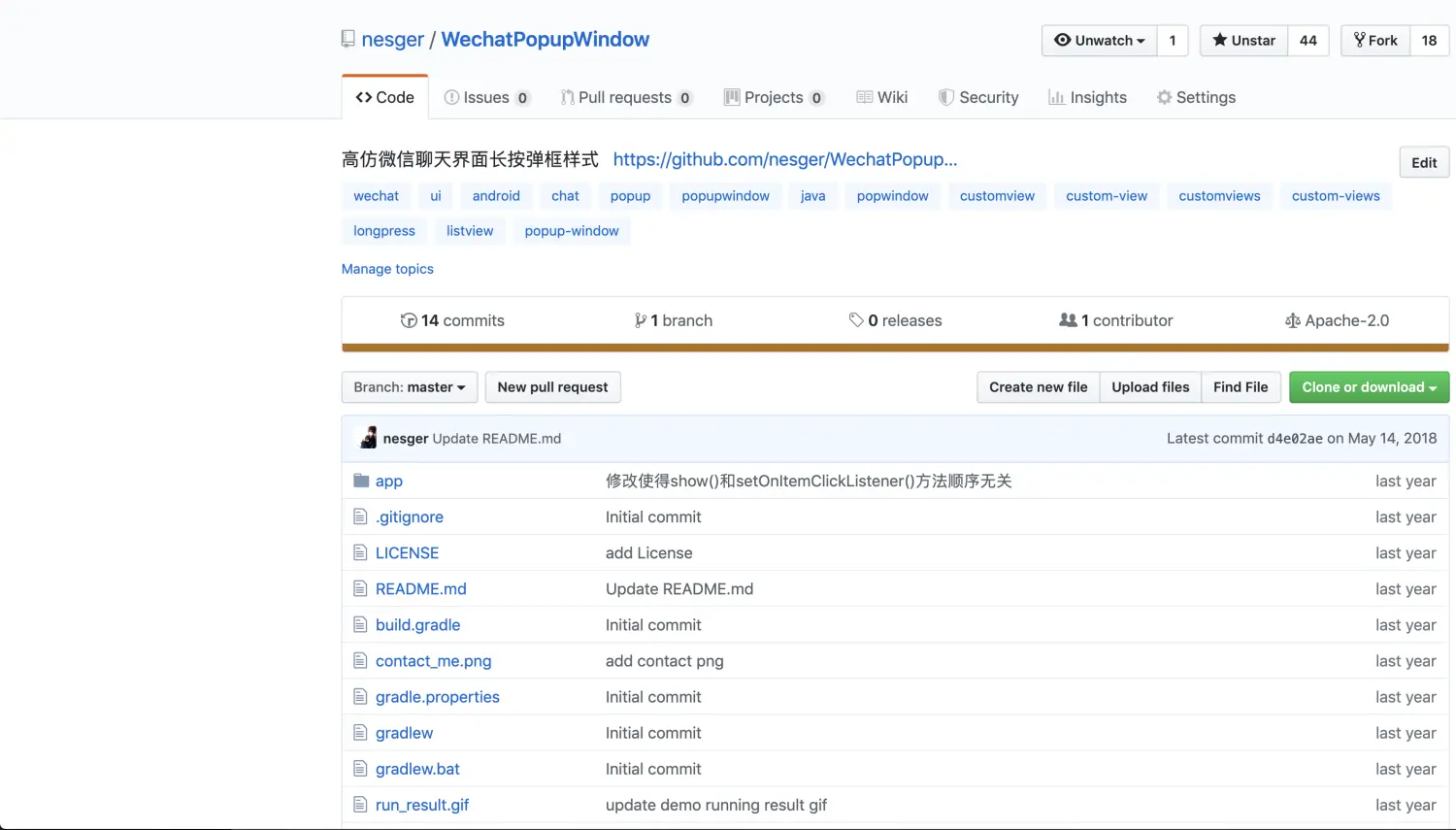This screenshot has height=830, width=1456.
Task: Open the Issues tab
Action: tap(486, 97)
